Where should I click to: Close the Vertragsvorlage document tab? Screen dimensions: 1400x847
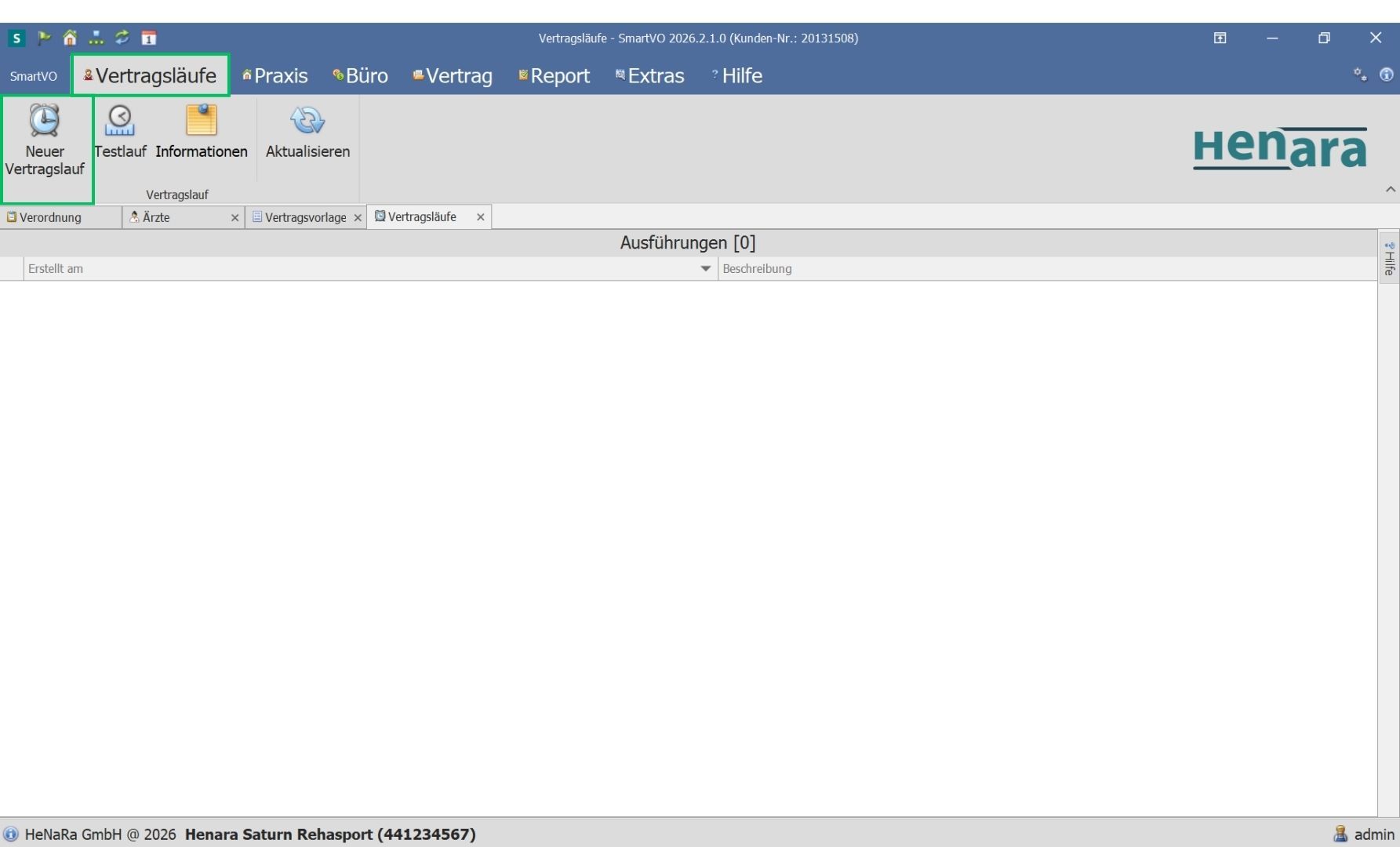point(358,218)
